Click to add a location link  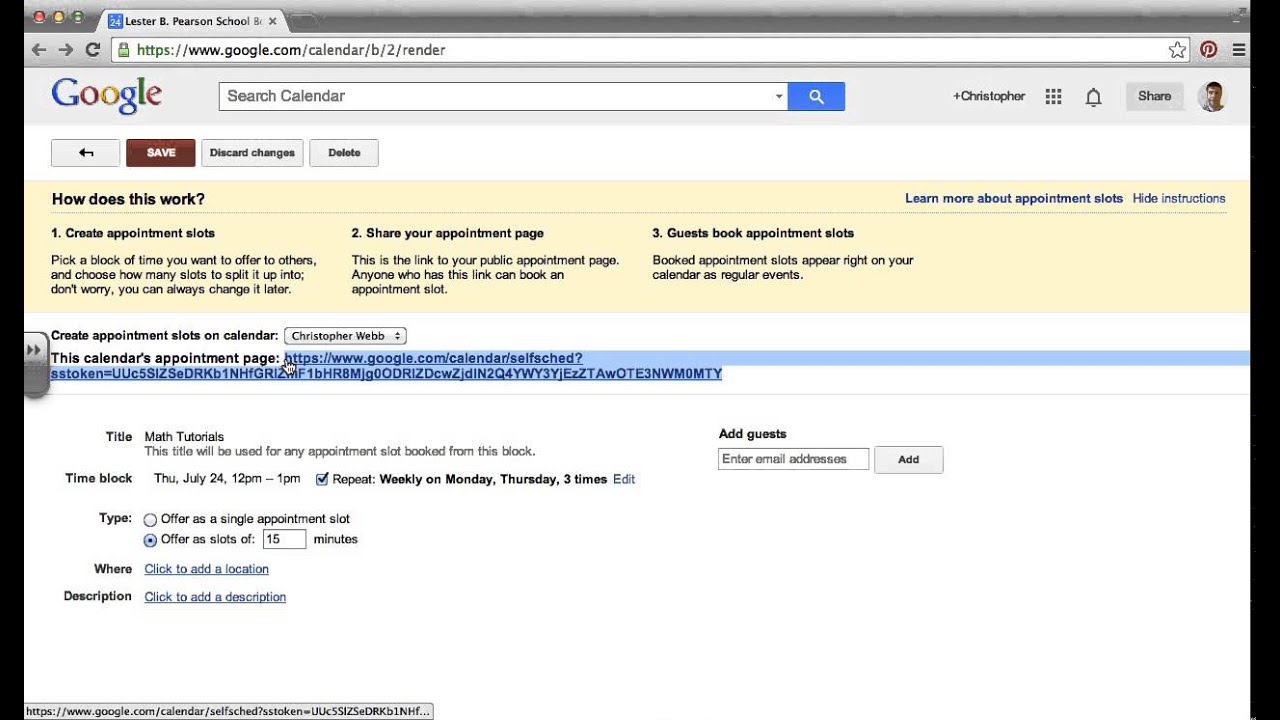[206, 569]
